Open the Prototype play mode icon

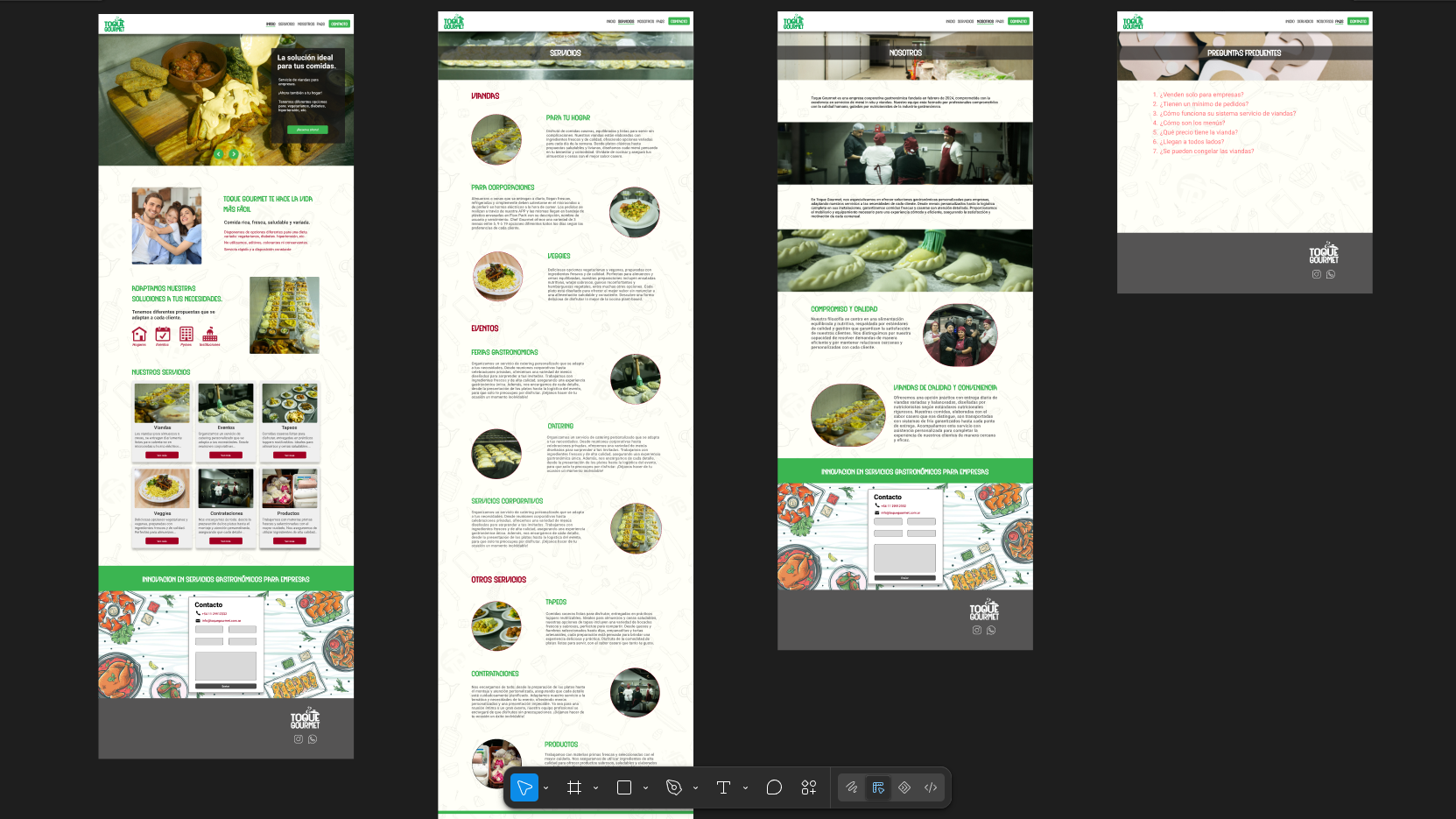tap(904, 787)
